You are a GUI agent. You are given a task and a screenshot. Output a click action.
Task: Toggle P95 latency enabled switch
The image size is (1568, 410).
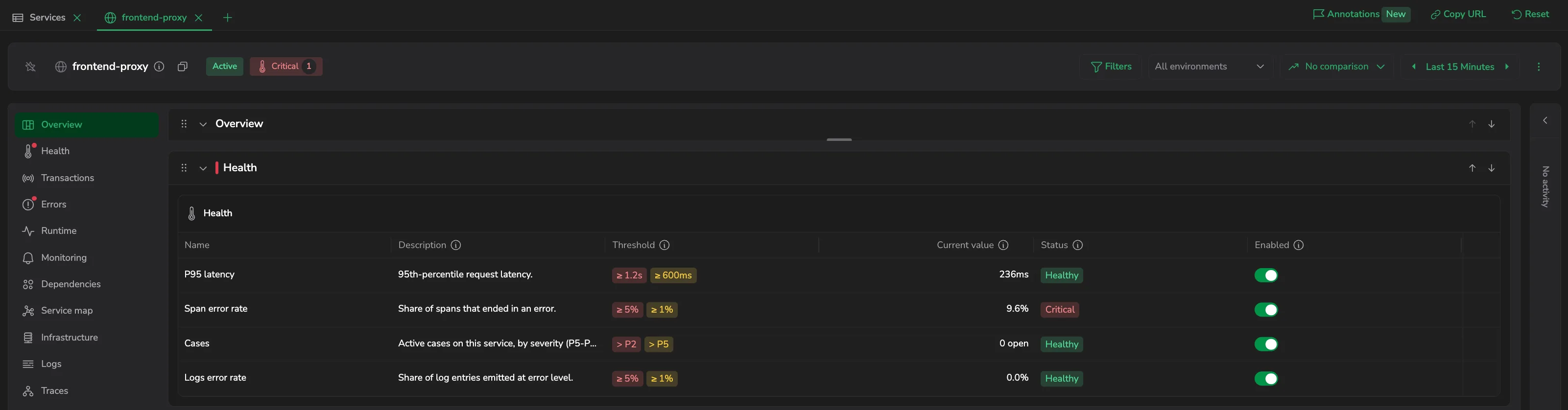tap(1266, 275)
